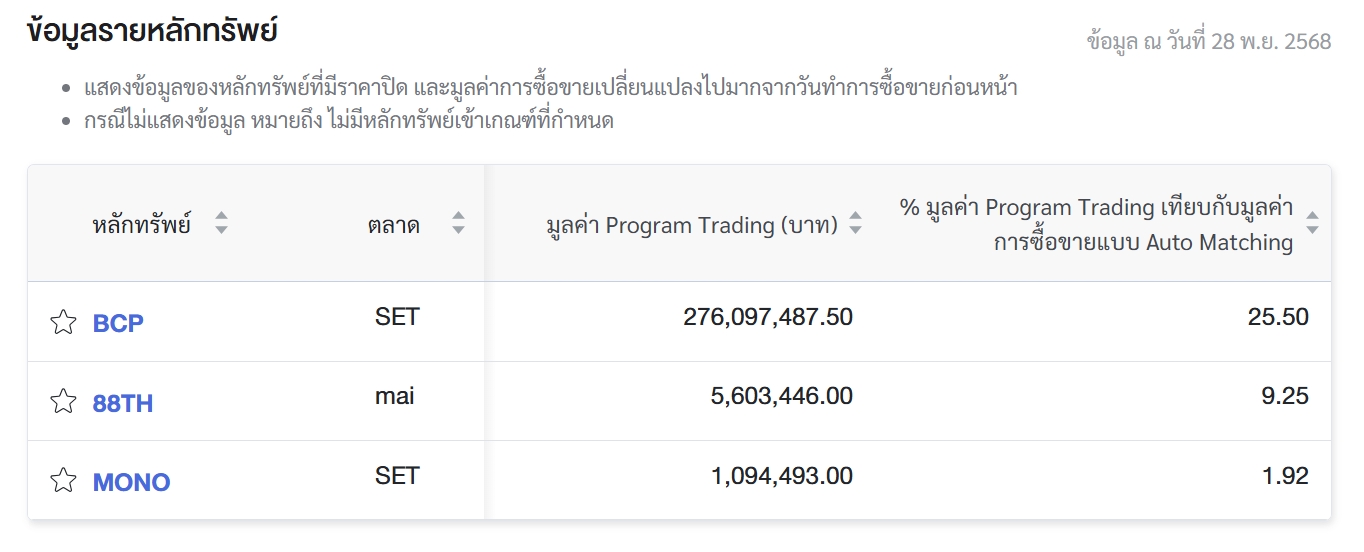
Task: Click the 1,094,493.00 value for MONO
Action: coord(782,476)
